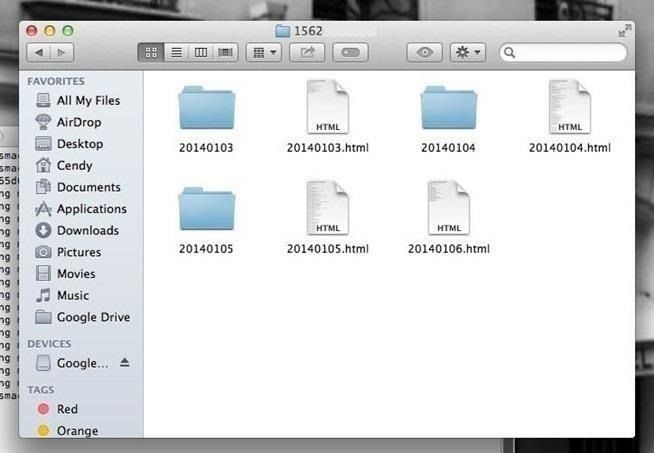Open the item arrangement dropdown
Screen dimensions: 654x453
(263, 52)
